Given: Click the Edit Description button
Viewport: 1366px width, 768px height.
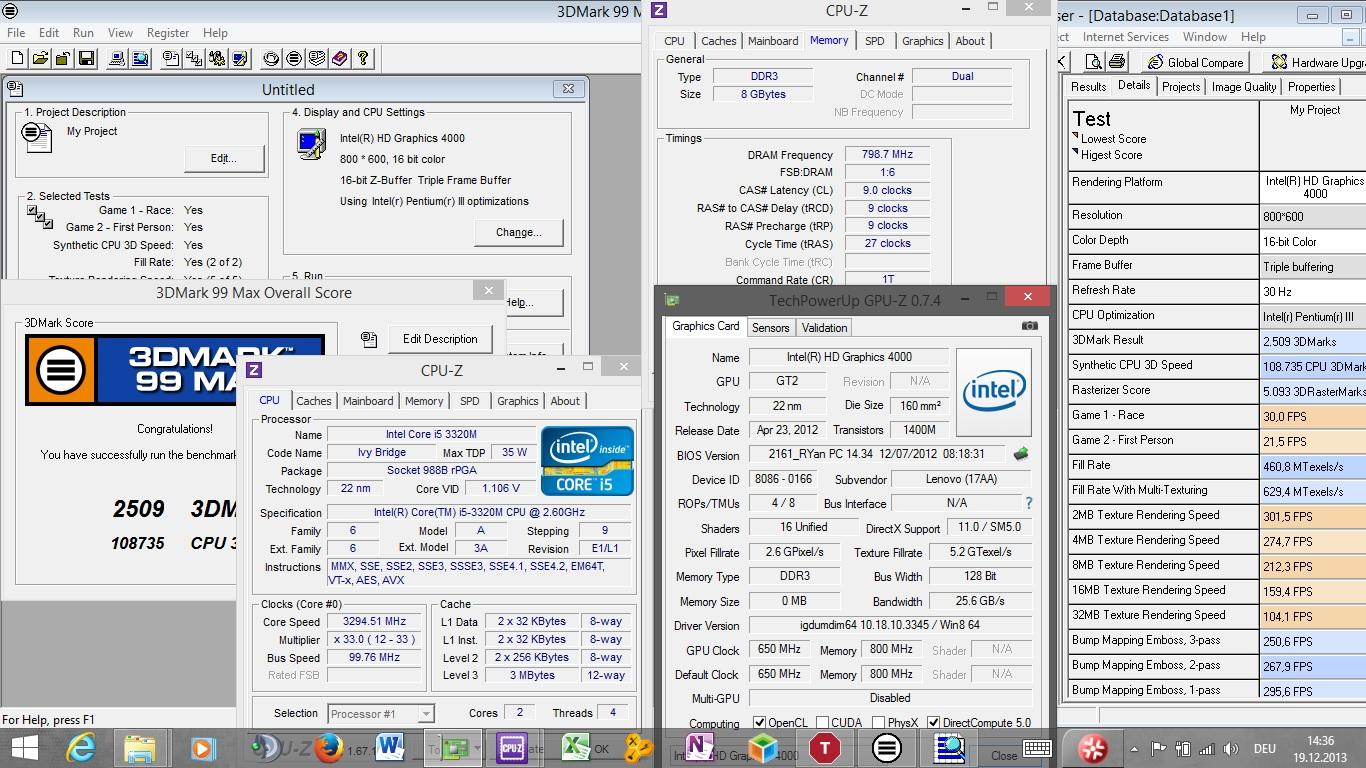Looking at the screenshot, I should (x=440, y=339).
